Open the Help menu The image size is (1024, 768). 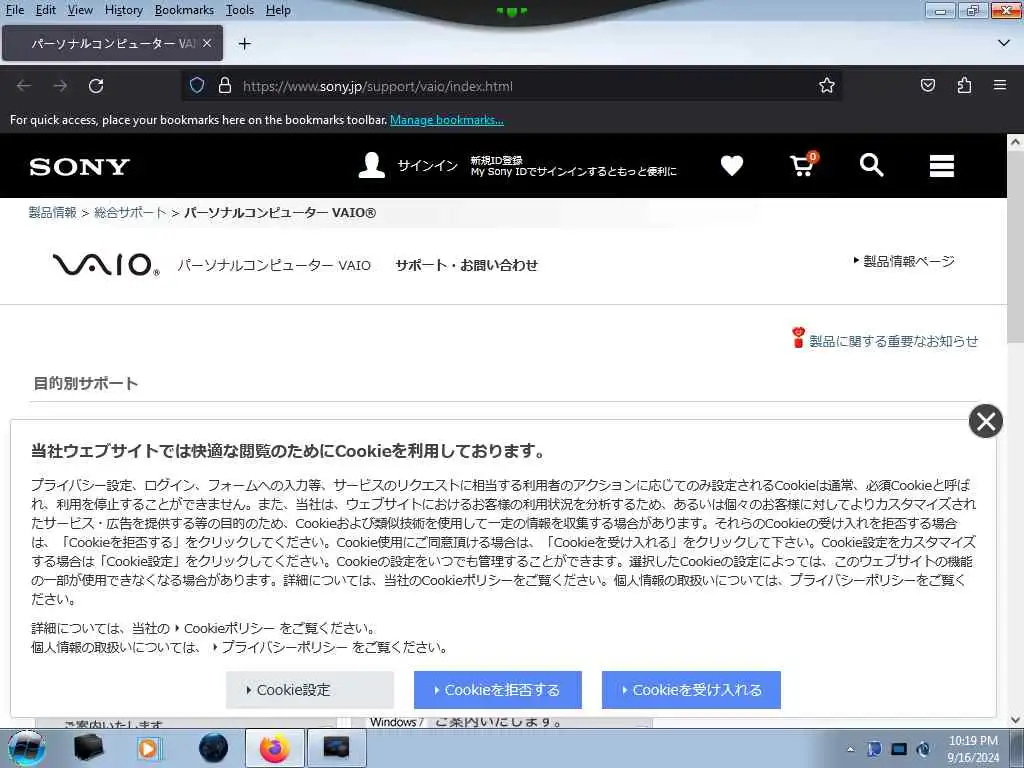tap(278, 10)
